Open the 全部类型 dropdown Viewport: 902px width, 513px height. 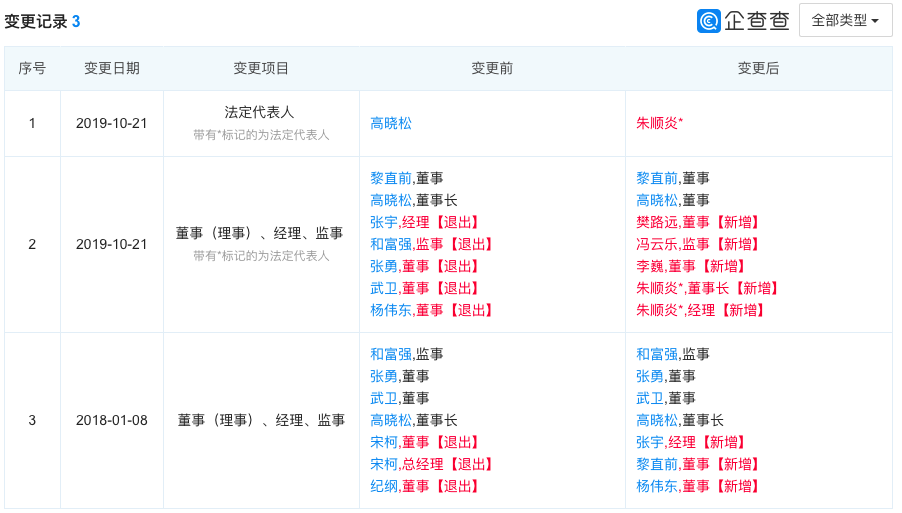[845, 21]
